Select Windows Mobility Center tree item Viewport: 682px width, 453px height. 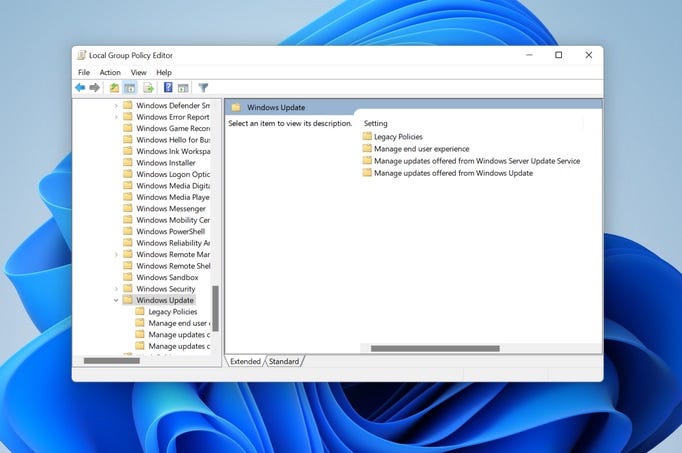click(173, 220)
